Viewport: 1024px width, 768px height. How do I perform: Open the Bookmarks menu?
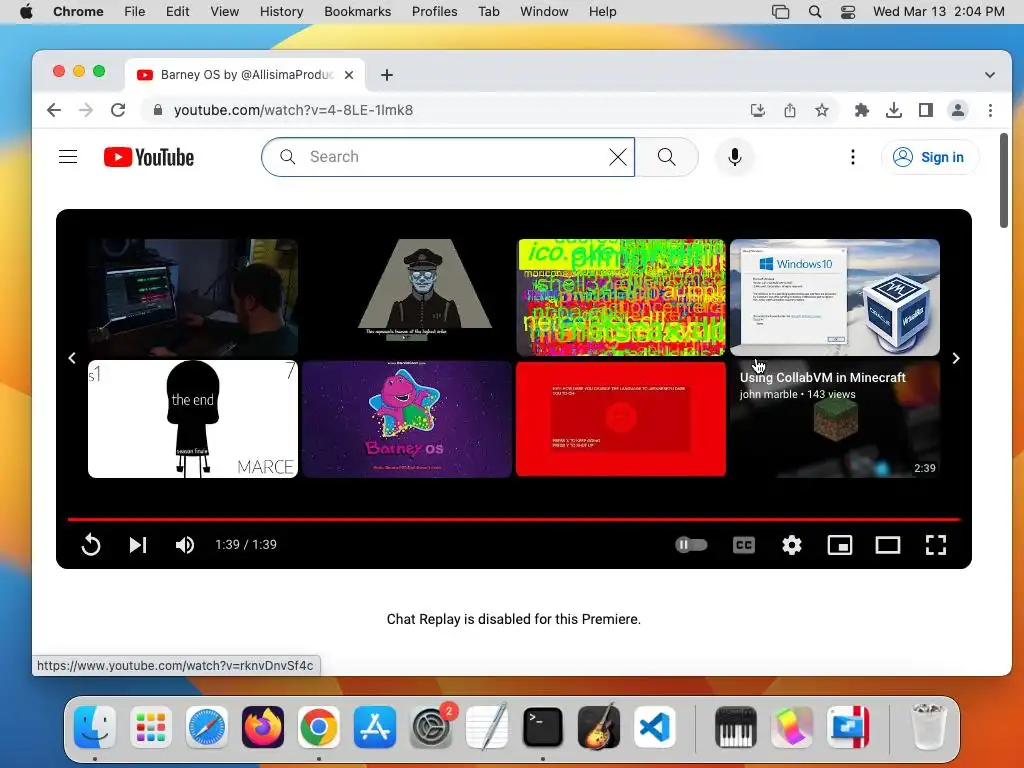pos(357,12)
